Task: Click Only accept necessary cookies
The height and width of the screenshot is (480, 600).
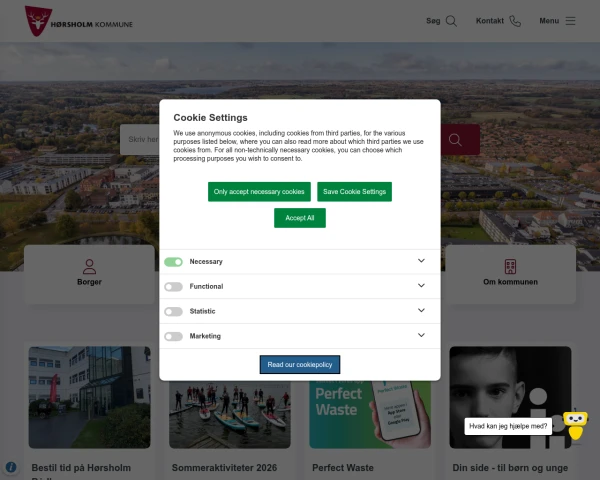Action: pyautogui.click(x=259, y=192)
